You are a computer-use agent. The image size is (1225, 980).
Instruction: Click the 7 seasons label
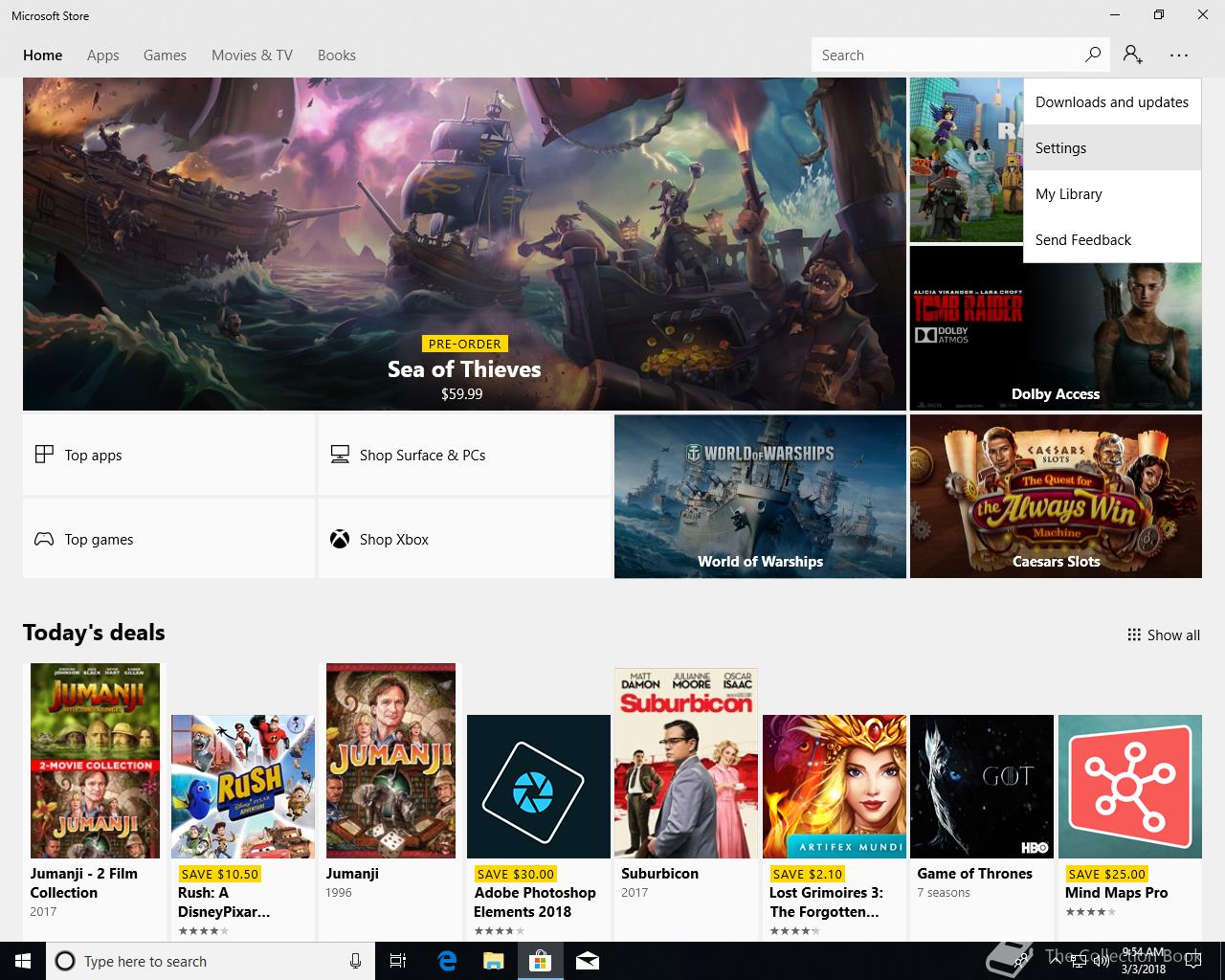pyautogui.click(x=944, y=893)
